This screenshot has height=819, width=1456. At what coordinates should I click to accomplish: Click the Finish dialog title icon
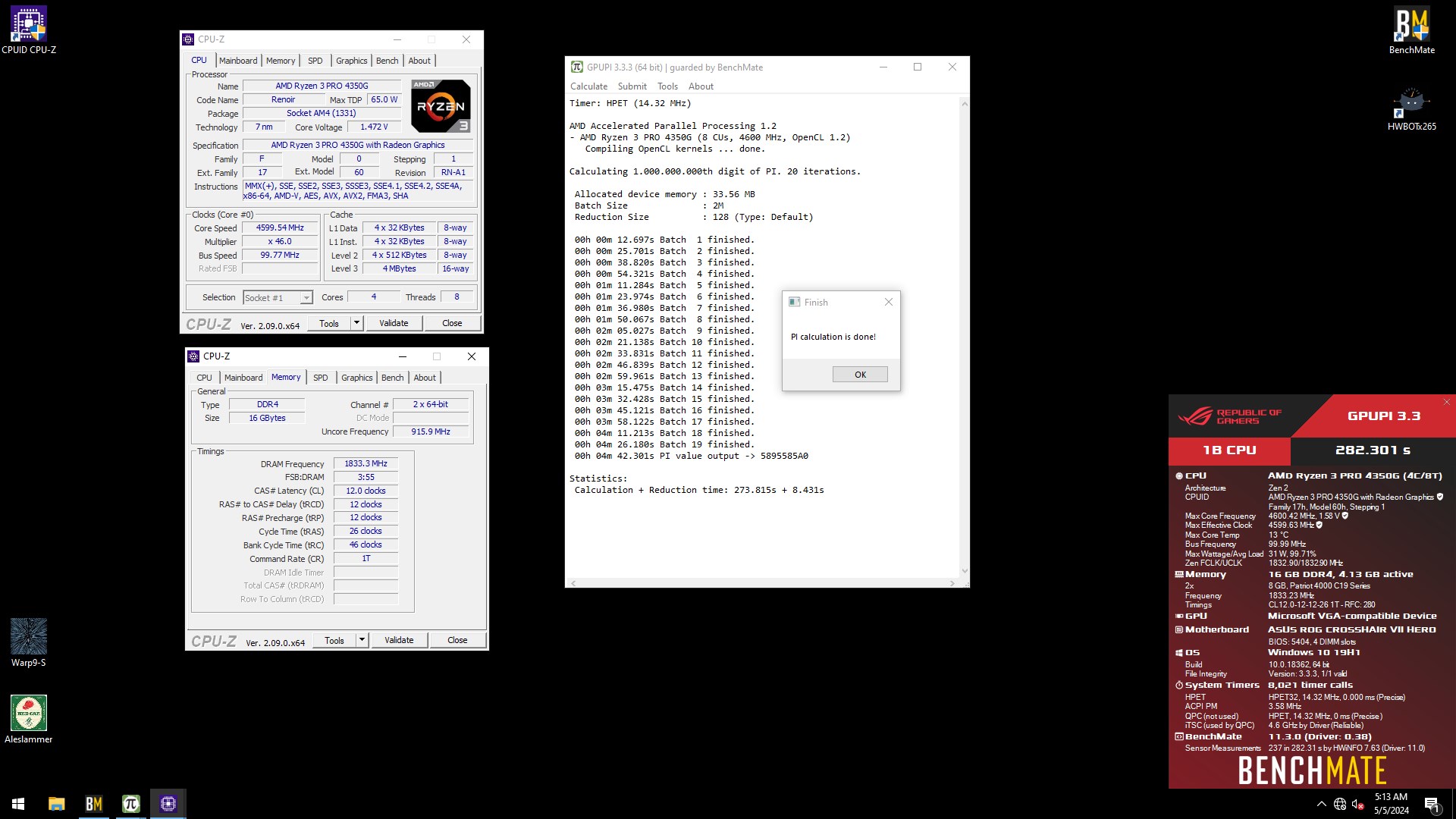tap(794, 302)
